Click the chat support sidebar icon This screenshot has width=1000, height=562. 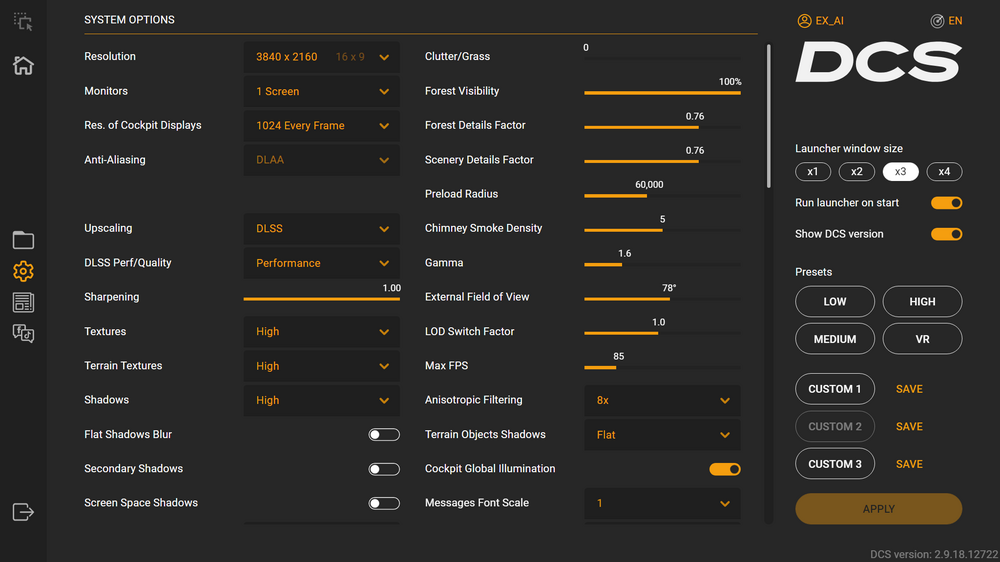tap(23, 334)
